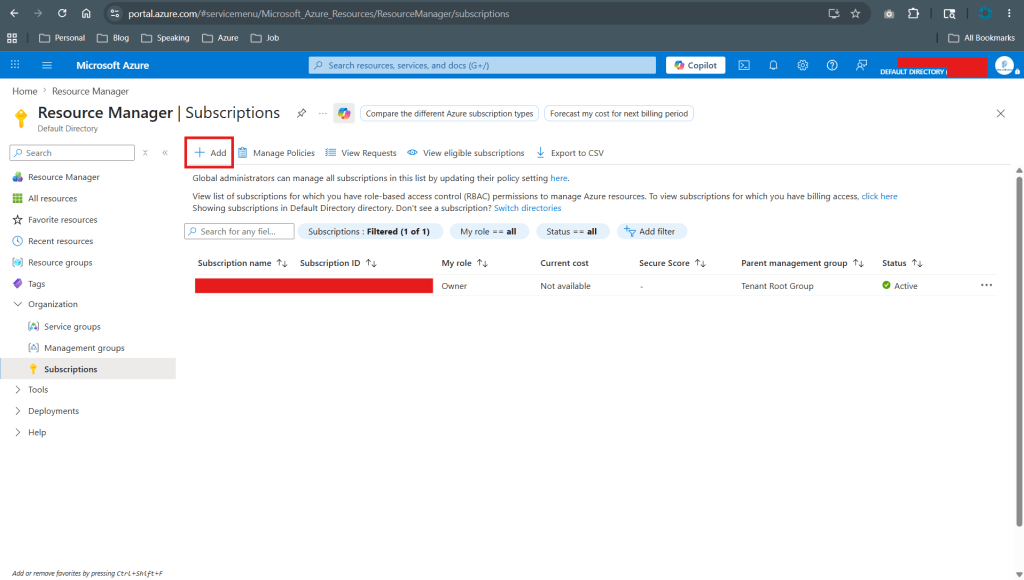
Task: Collapse the sidebar with the double chevron
Action: point(165,153)
